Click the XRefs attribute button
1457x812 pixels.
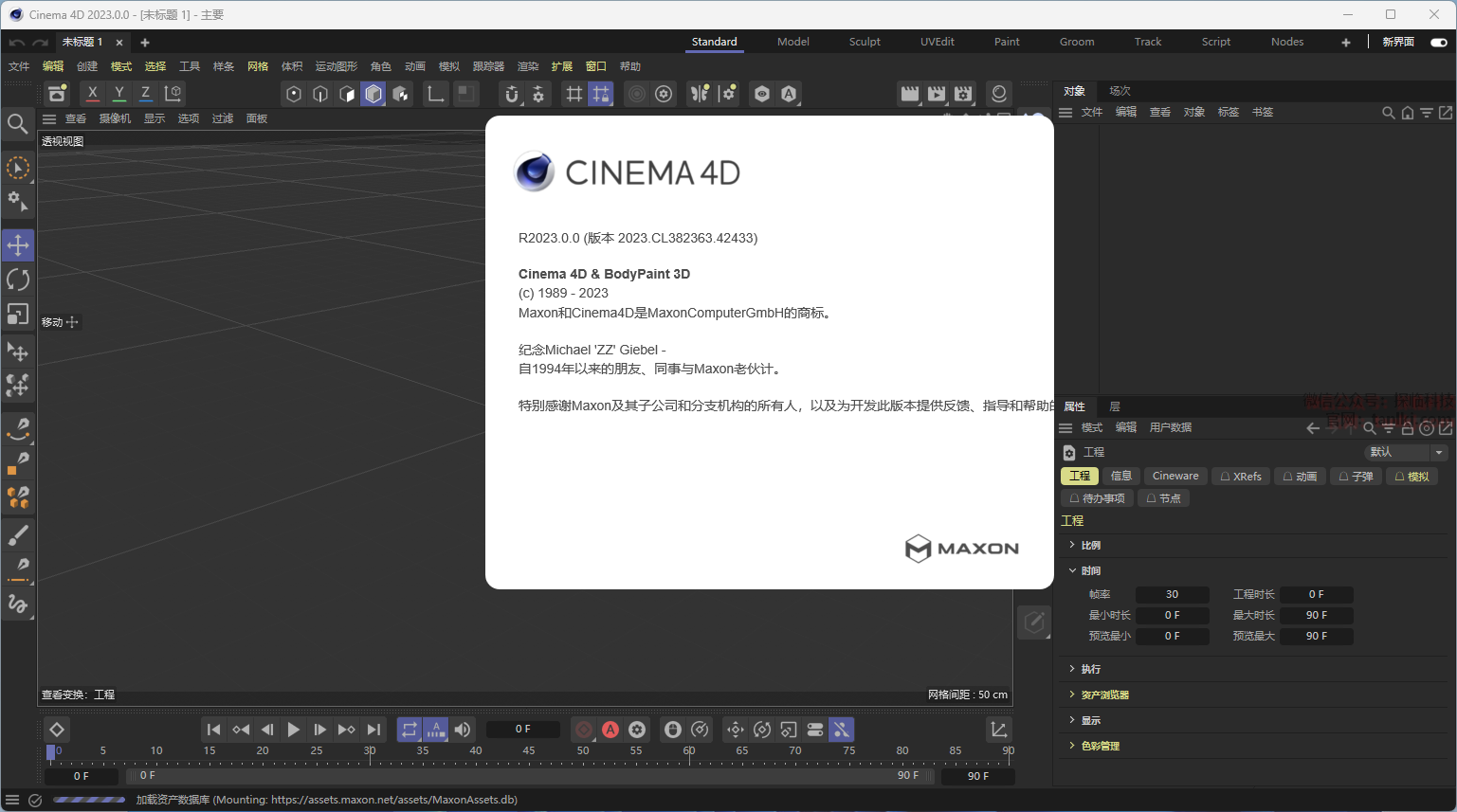coord(1241,477)
